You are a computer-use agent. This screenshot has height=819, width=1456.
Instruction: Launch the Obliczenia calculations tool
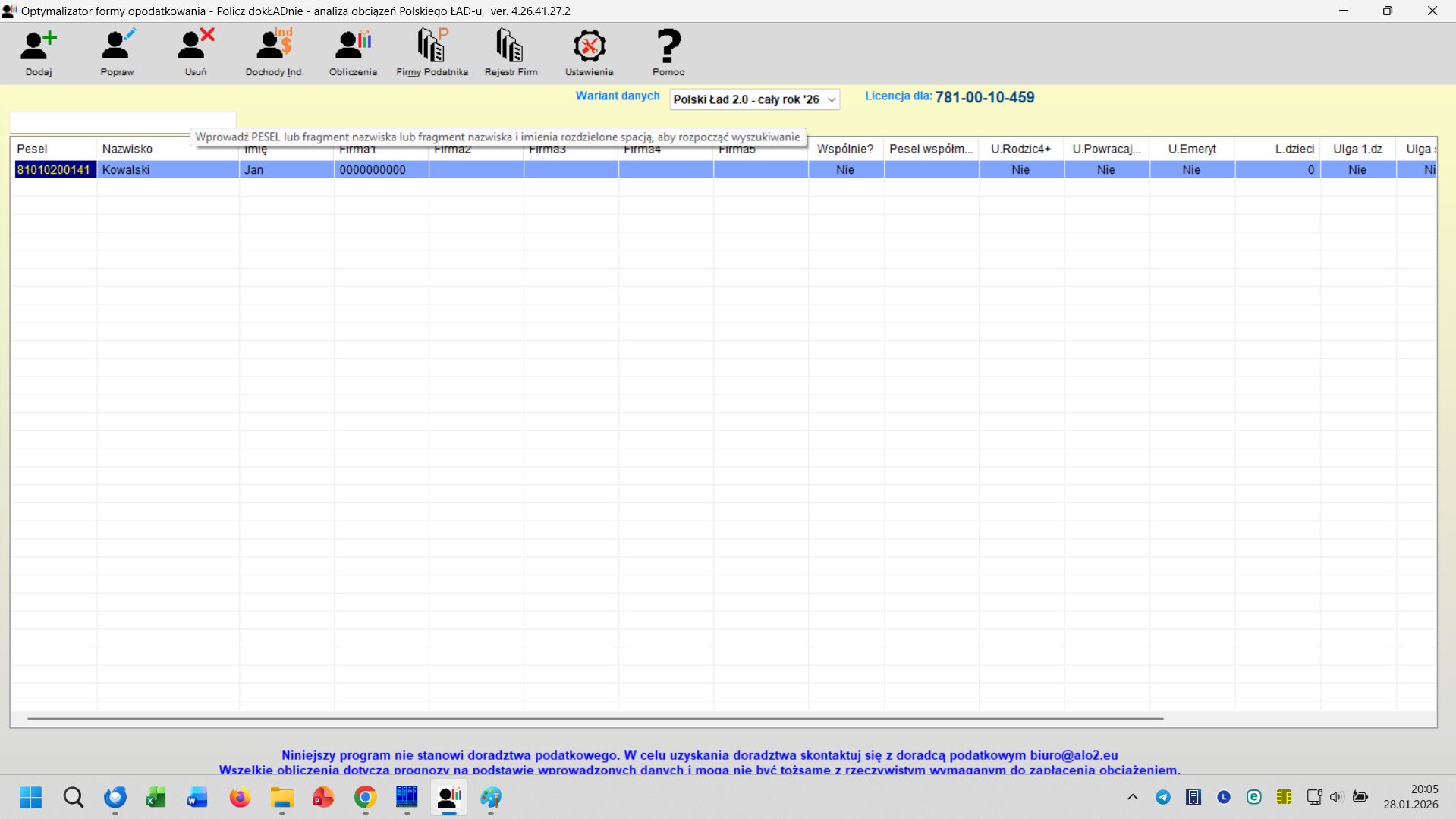353,52
